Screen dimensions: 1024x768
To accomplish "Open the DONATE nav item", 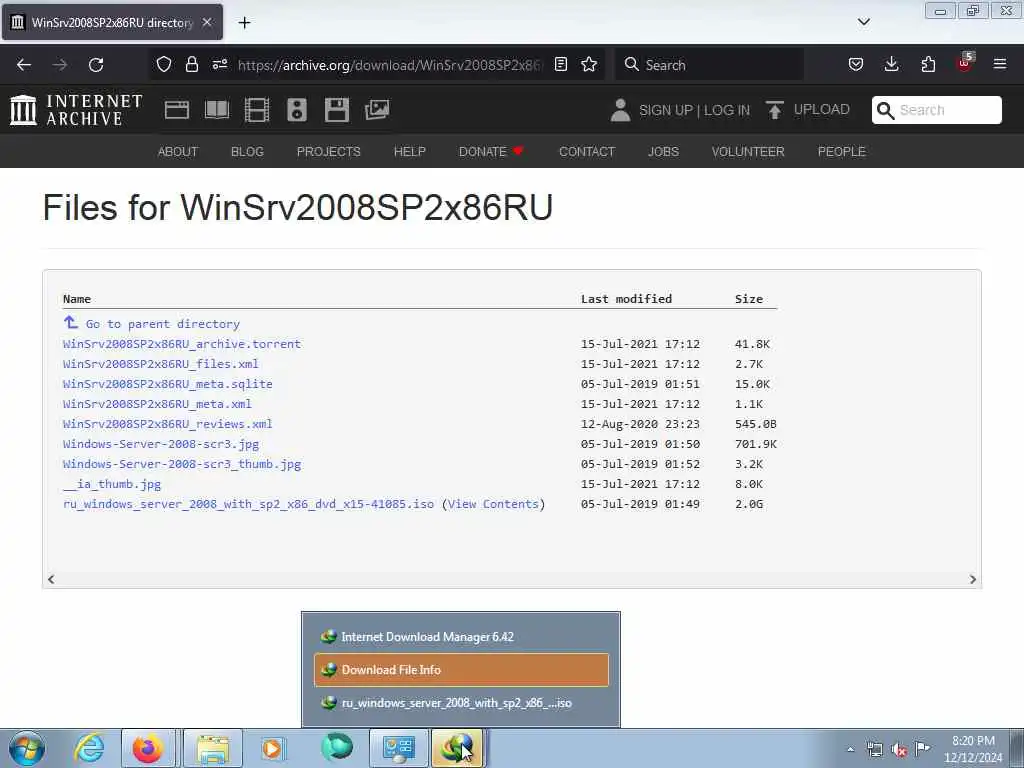I will pos(491,152).
